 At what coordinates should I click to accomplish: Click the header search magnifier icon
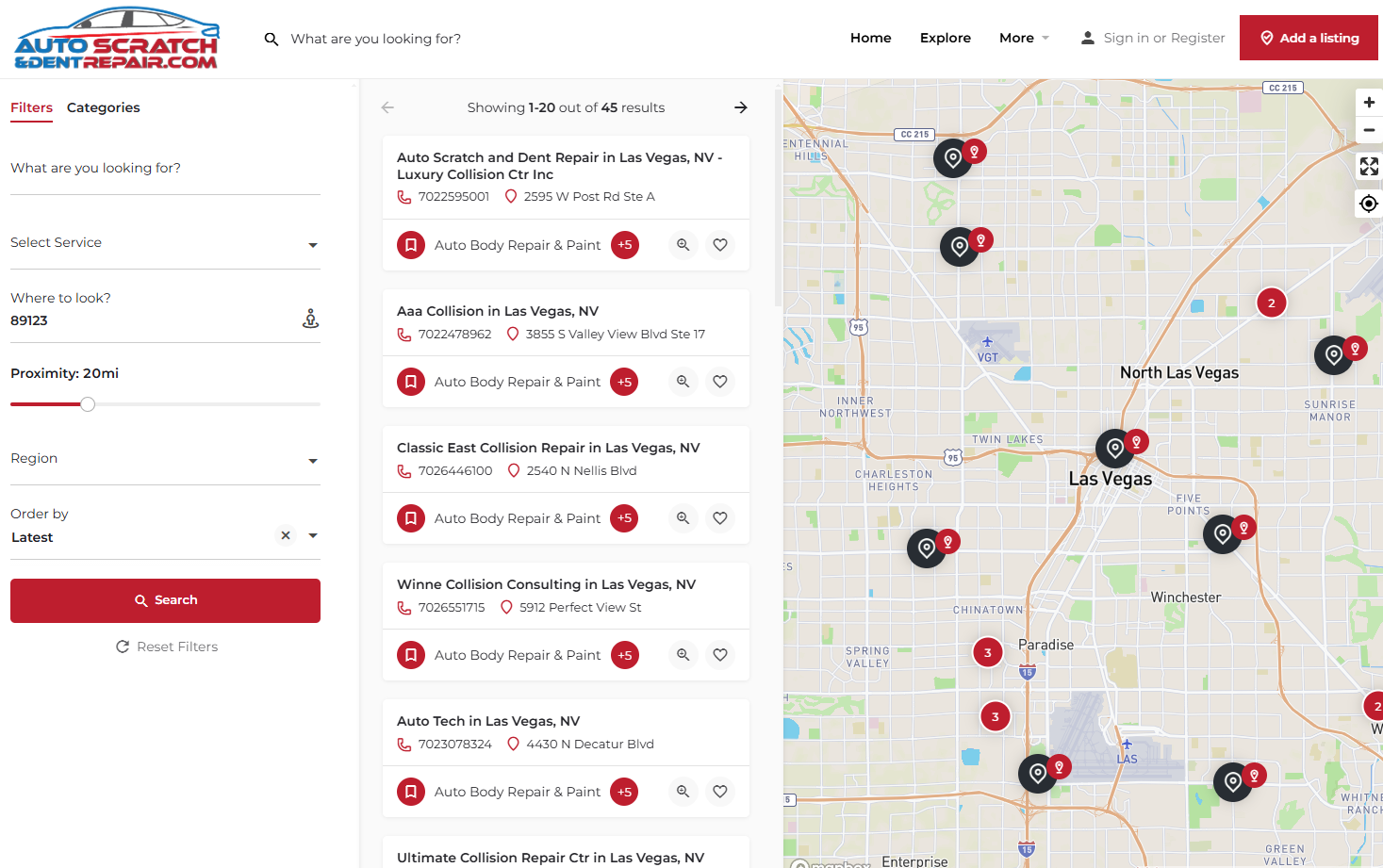272,40
